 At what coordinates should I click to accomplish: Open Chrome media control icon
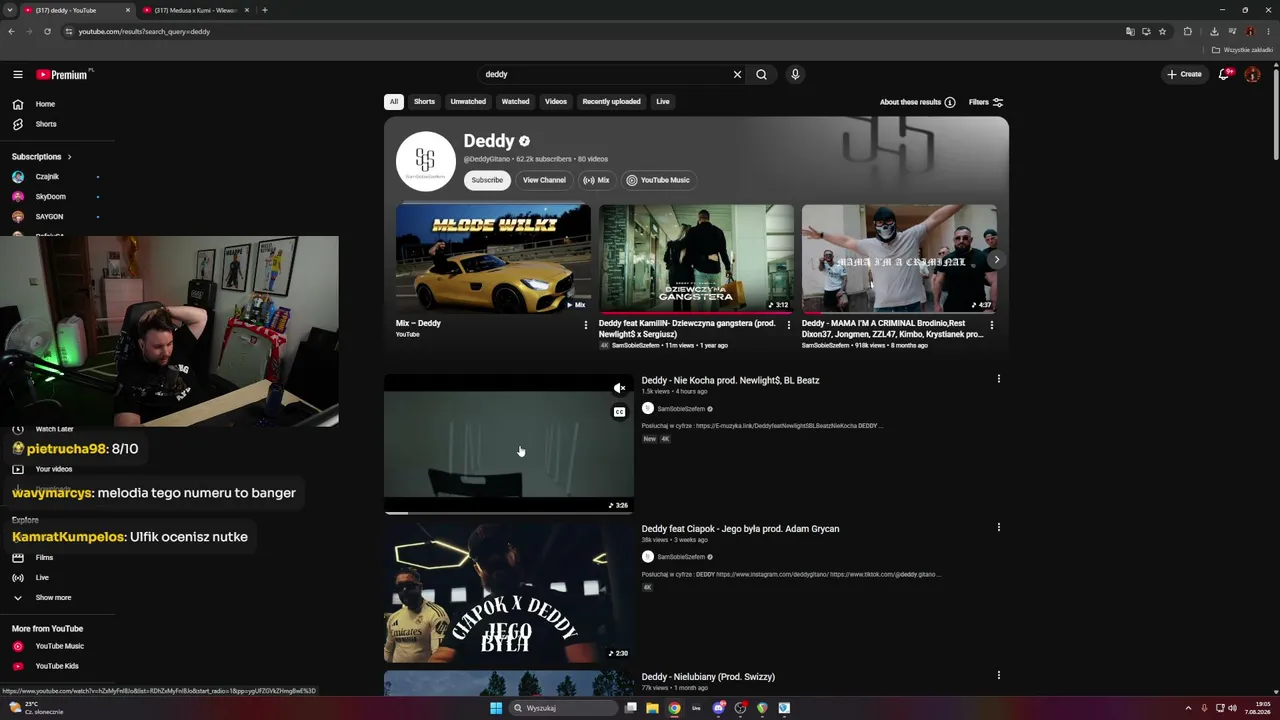coord(1232,31)
